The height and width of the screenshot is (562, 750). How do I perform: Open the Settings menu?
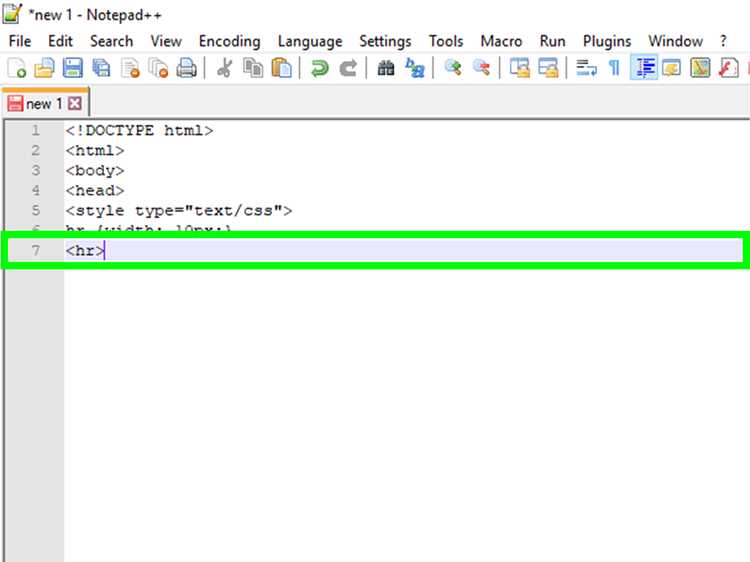[385, 41]
